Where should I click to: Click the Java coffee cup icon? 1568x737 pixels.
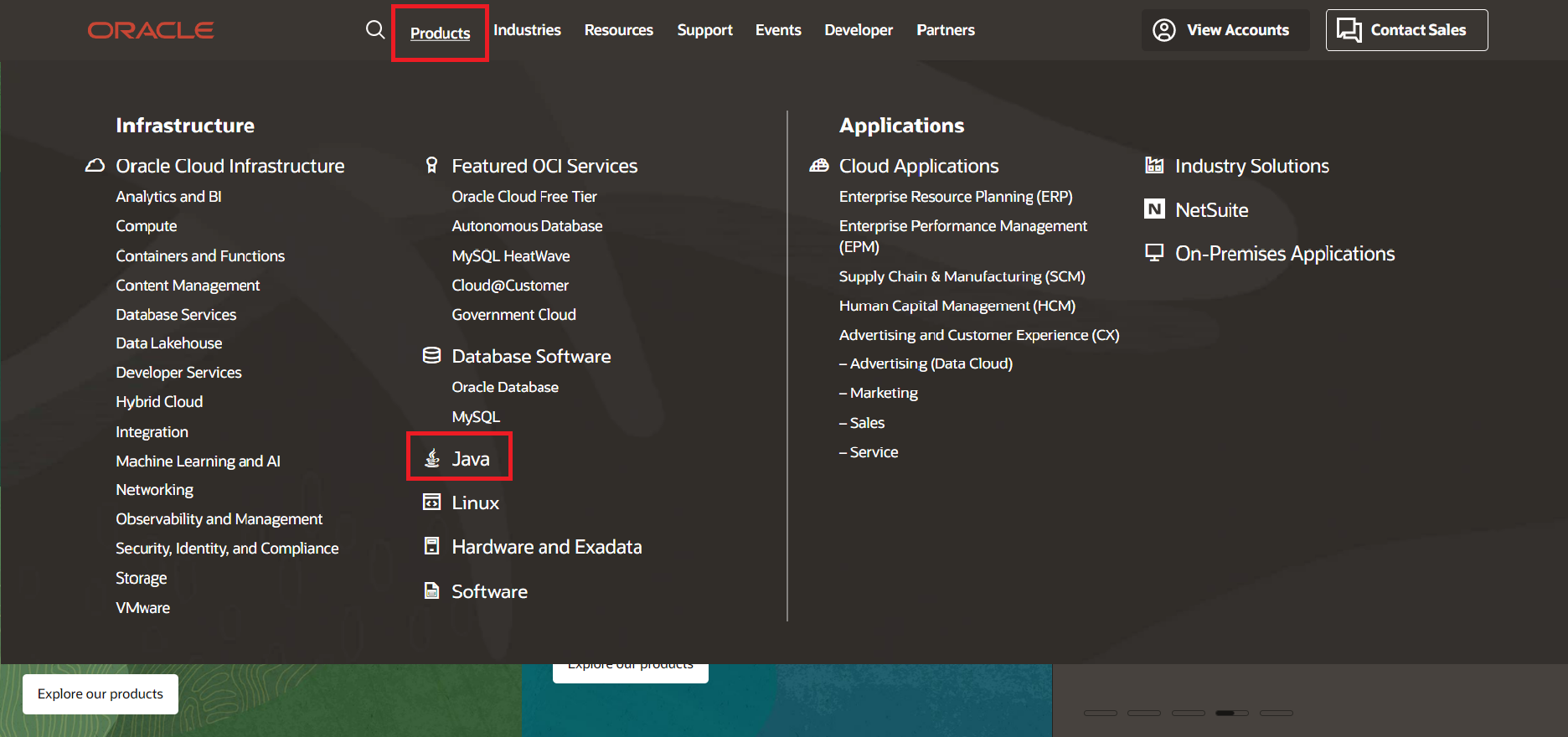[432, 458]
